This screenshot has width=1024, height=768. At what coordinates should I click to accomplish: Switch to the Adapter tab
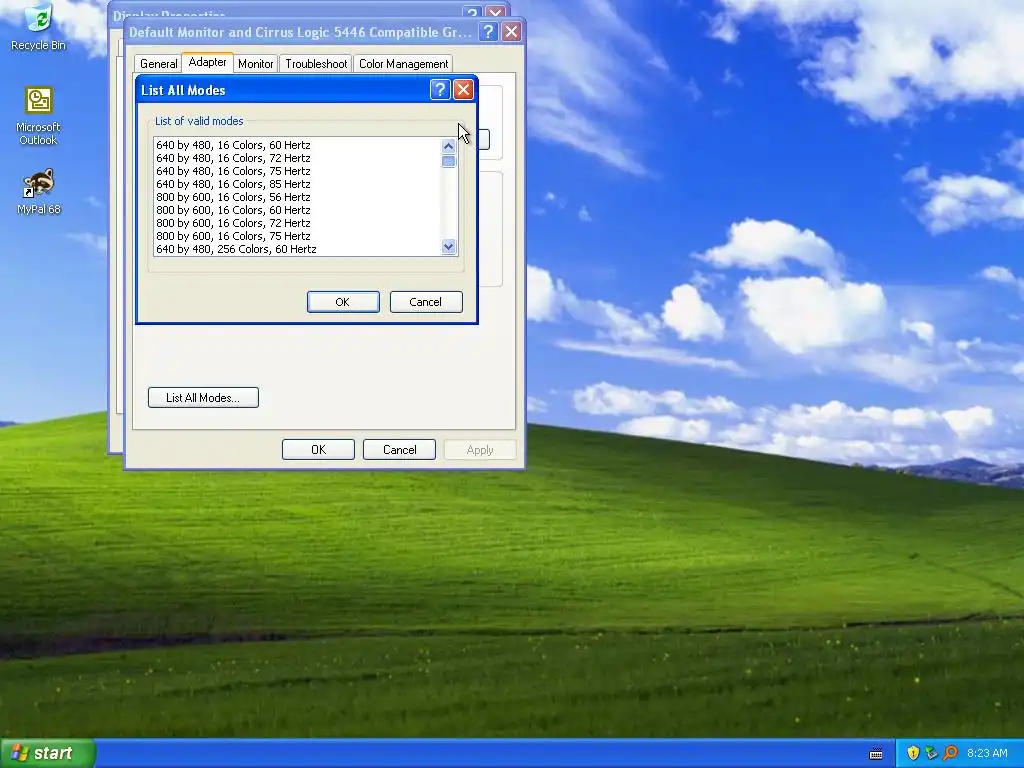pos(207,62)
